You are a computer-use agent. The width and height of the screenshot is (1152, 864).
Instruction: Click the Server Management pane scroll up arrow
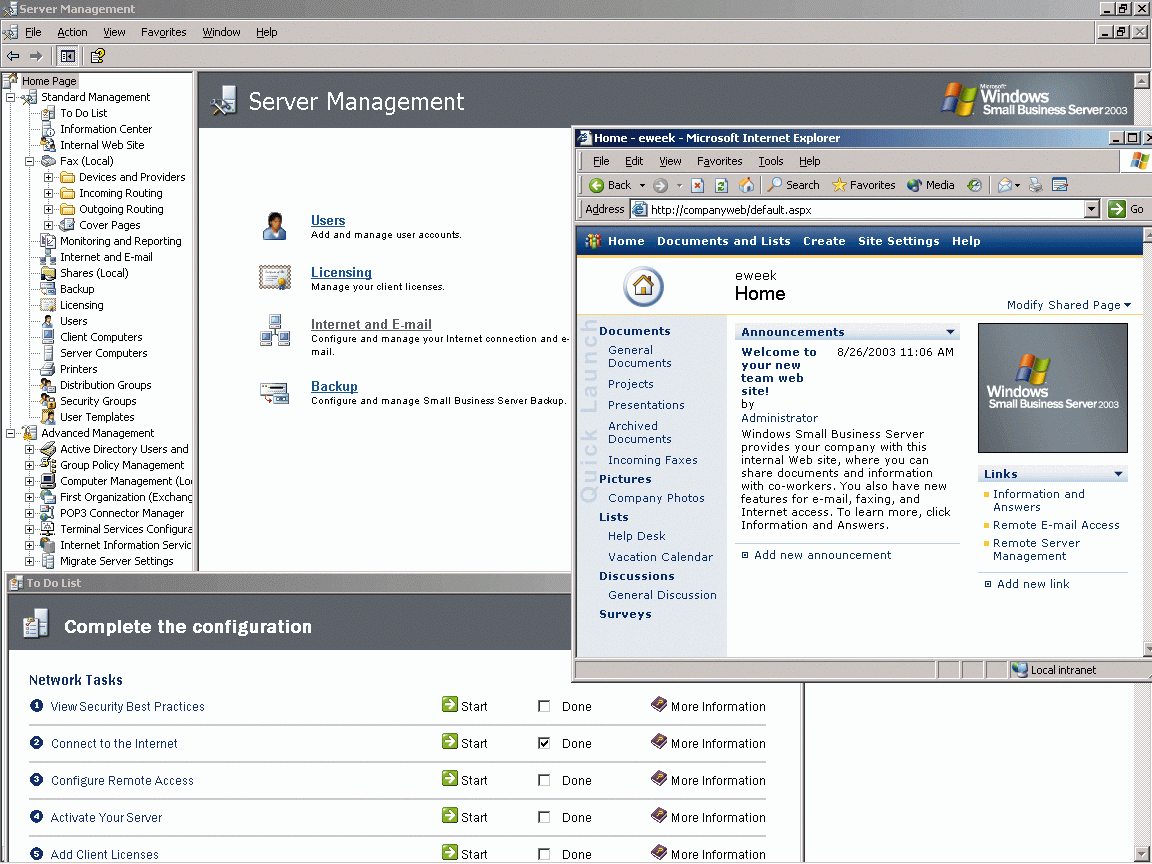[1141, 81]
